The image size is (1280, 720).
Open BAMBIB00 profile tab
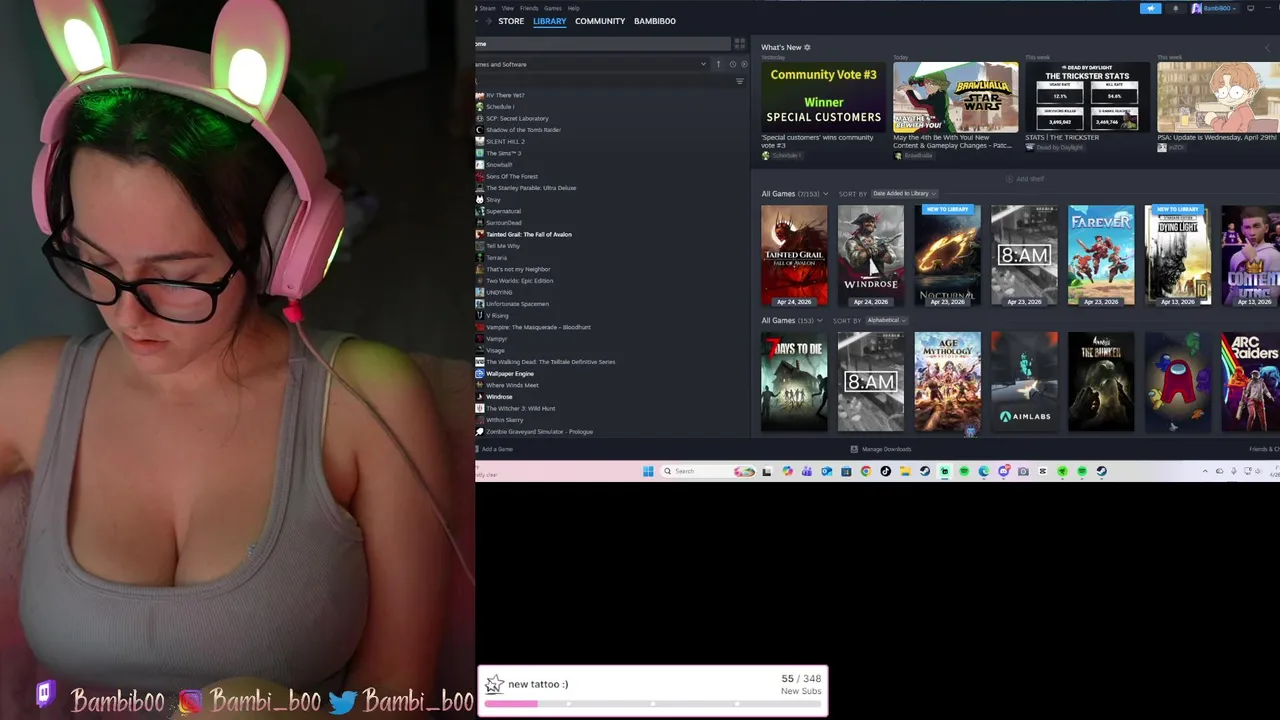(655, 21)
